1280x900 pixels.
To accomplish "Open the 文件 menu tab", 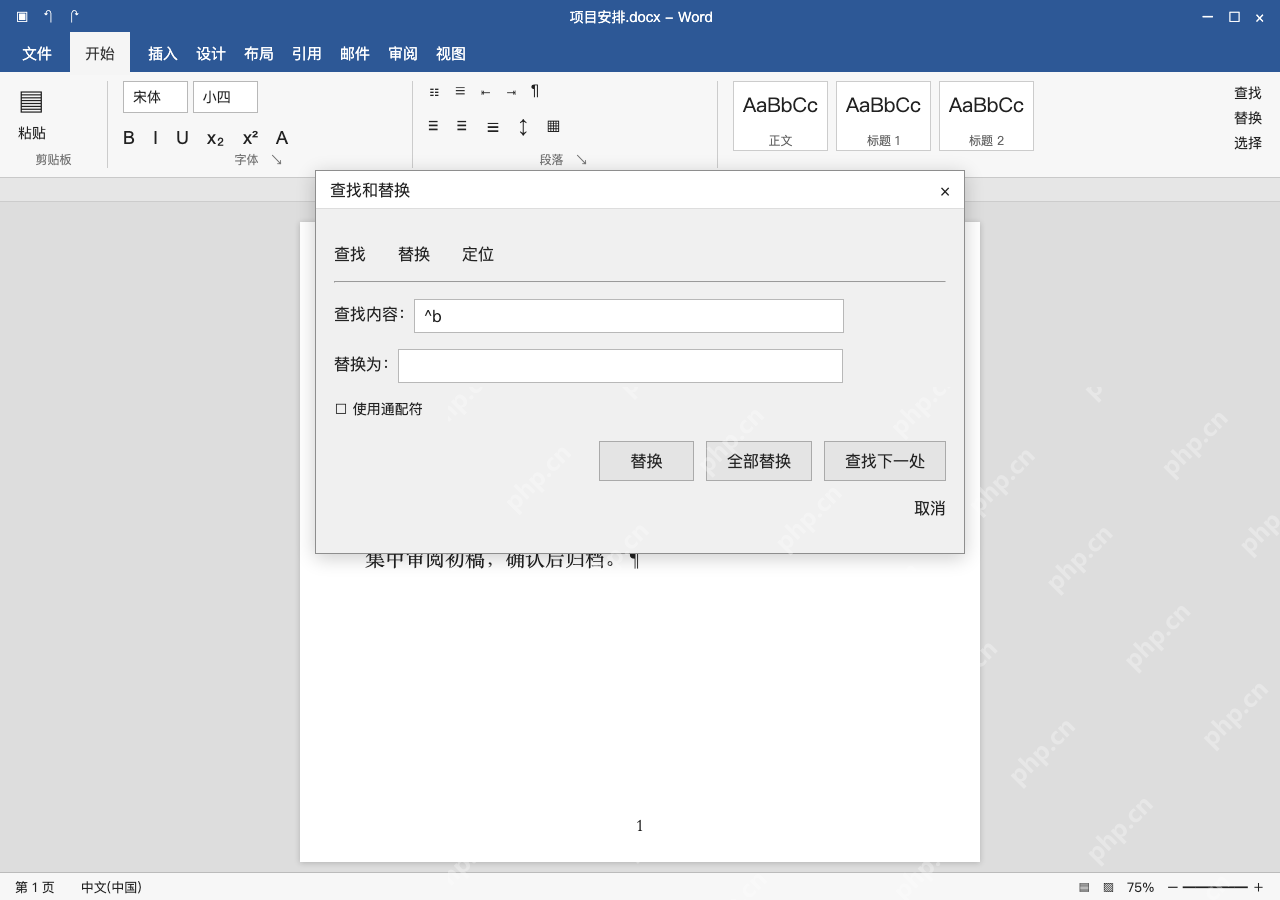I will click(37, 54).
